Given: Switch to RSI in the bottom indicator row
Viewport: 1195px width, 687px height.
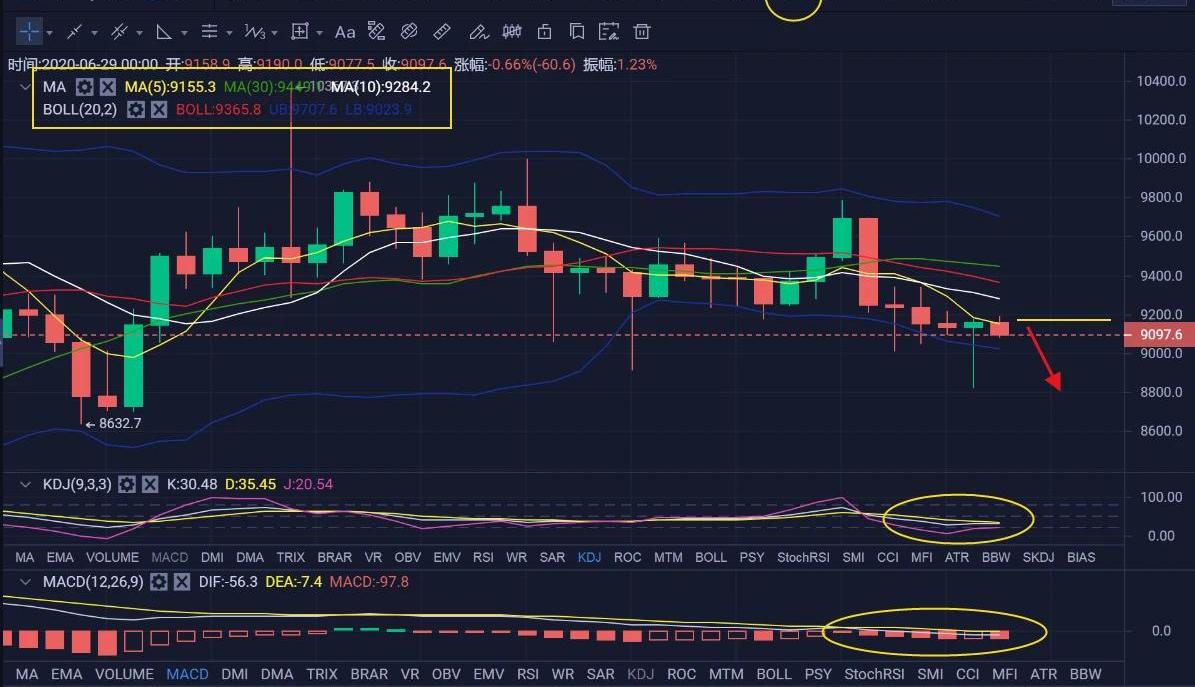Looking at the screenshot, I should [x=529, y=674].
